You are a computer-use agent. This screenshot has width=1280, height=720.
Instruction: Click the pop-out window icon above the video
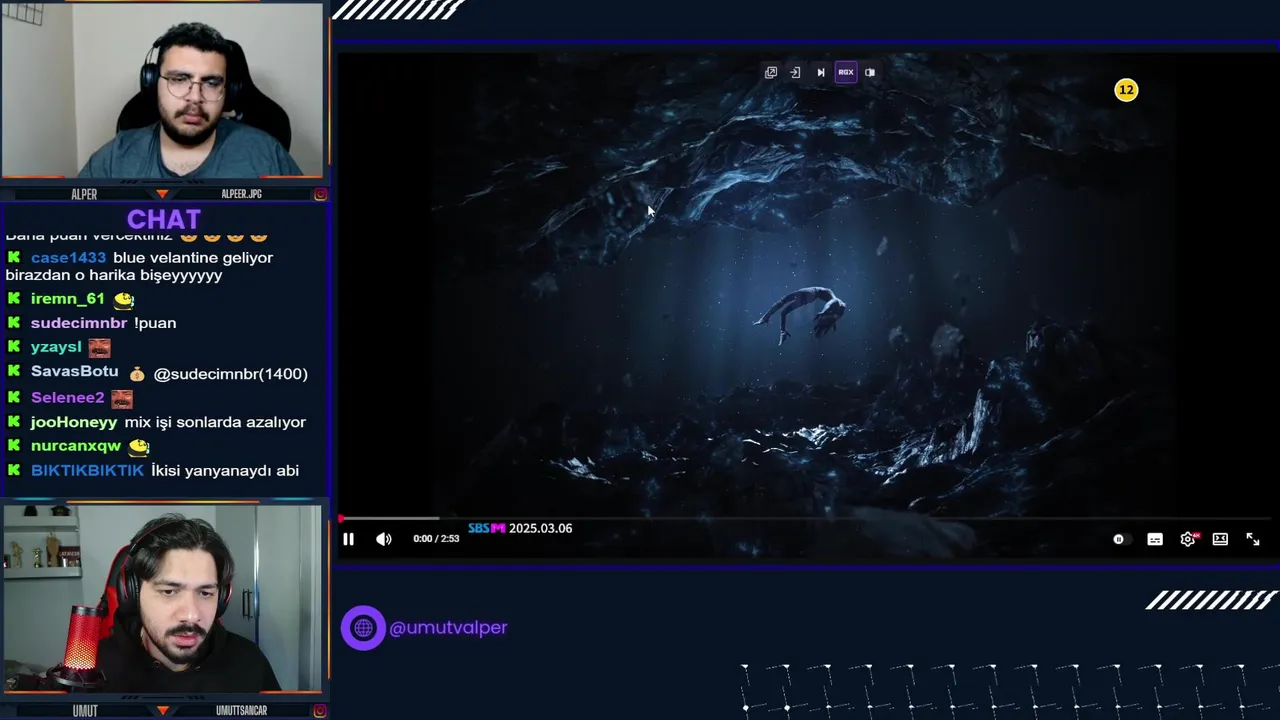point(771,72)
